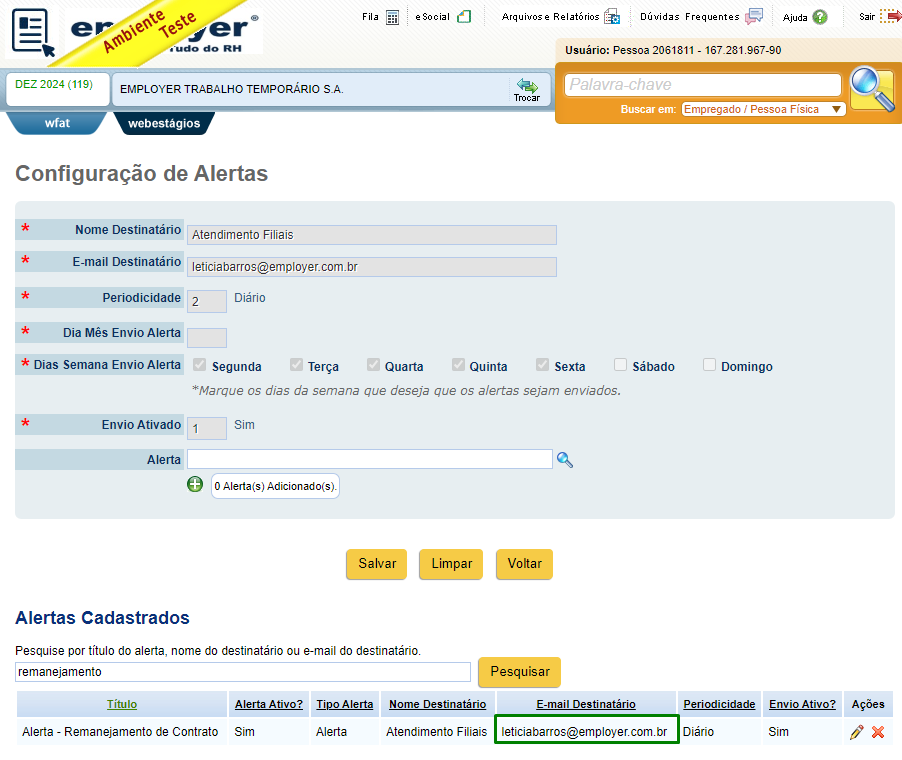The width and height of the screenshot is (902, 760).
Task: Open the Fila calculator icon
Action: pyautogui.click(x=392, y=17)
